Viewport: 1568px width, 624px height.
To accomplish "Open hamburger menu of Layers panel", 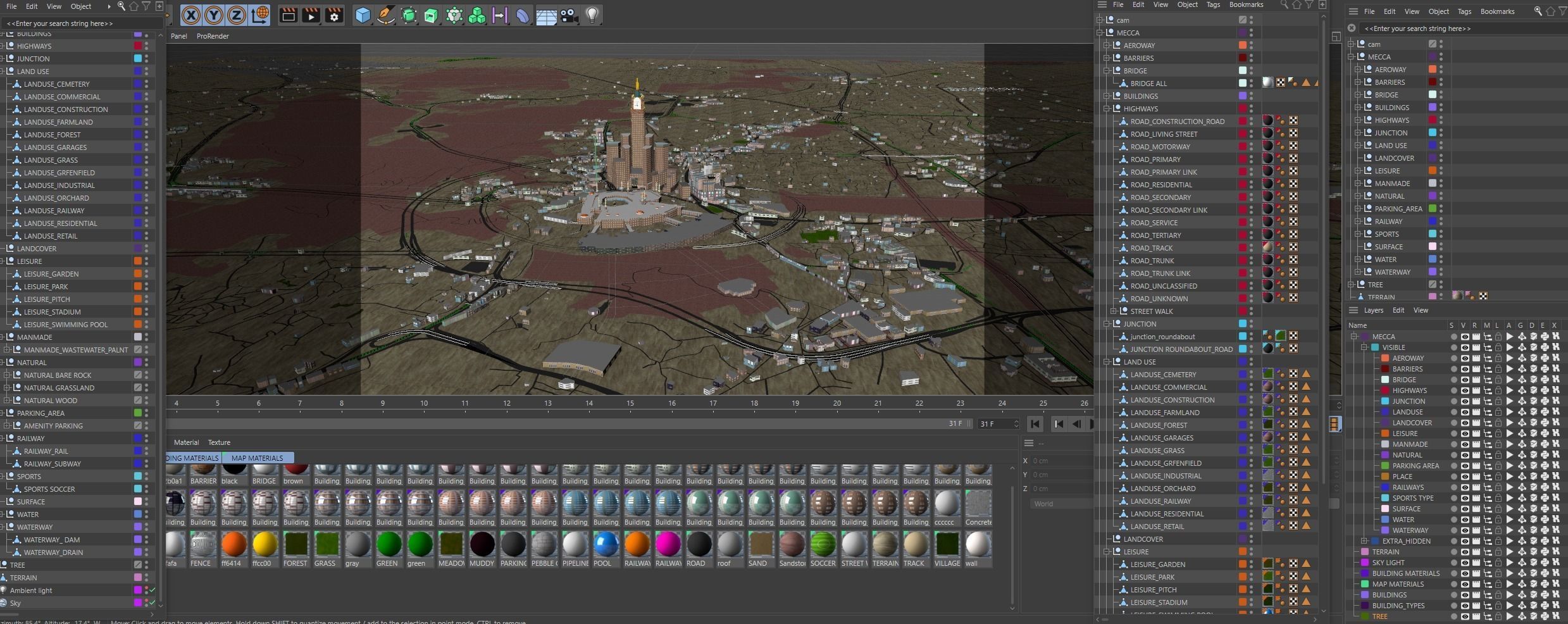I will [1353, 310].
